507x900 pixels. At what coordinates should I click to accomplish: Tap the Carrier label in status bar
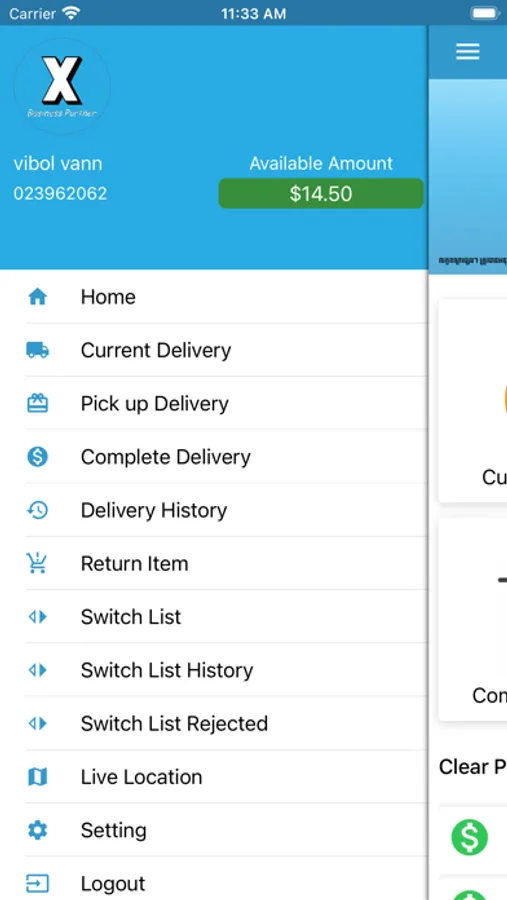(33, 14)
